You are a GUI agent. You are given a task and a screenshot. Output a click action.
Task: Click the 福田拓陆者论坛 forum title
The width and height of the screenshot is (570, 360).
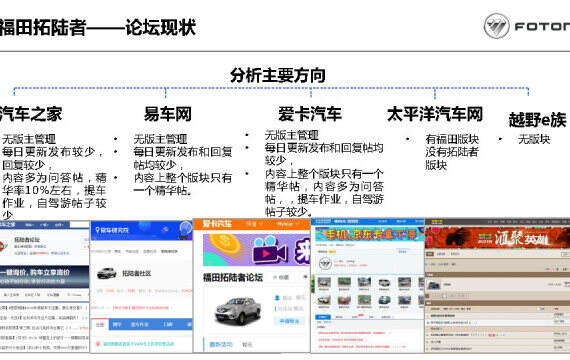(233, 277)
